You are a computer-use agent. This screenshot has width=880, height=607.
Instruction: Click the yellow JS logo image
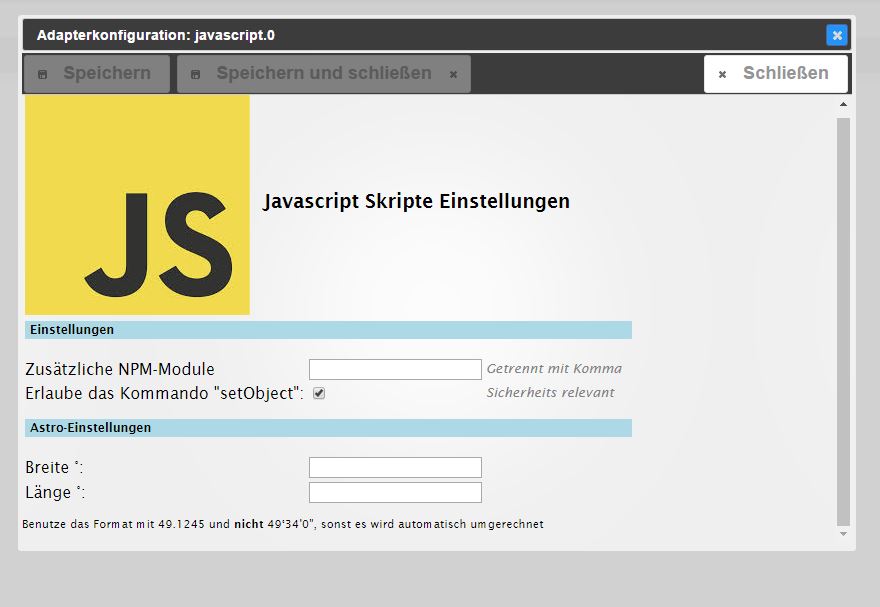(138, 205)
